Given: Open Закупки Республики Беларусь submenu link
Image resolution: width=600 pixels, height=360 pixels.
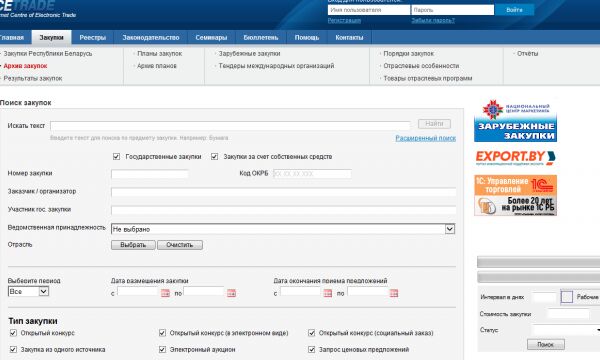Looking at the screenshot, I should click(48, 54).
